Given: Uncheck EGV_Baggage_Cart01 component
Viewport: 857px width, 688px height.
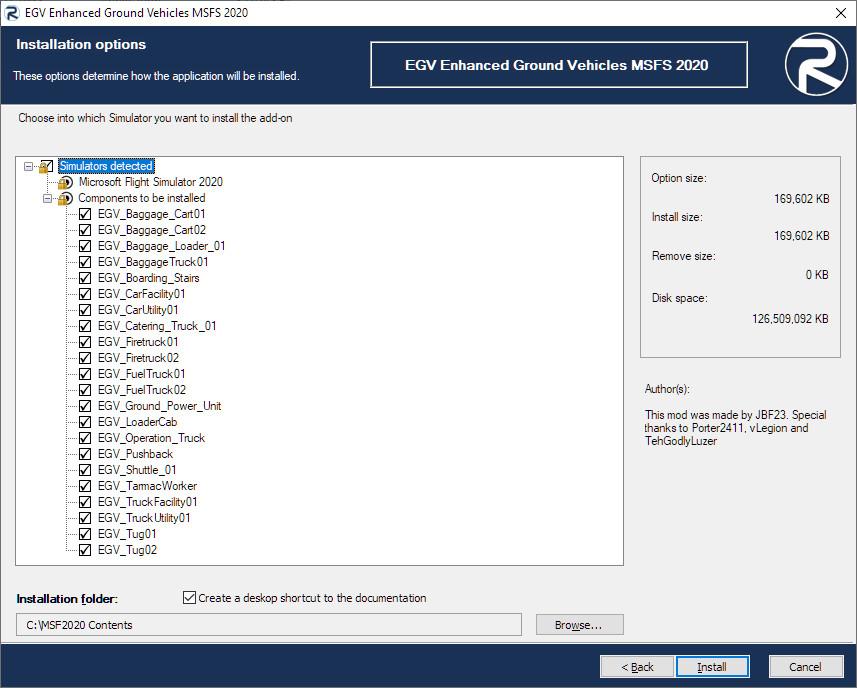Looking at the screenshot, I should [85, 214].
